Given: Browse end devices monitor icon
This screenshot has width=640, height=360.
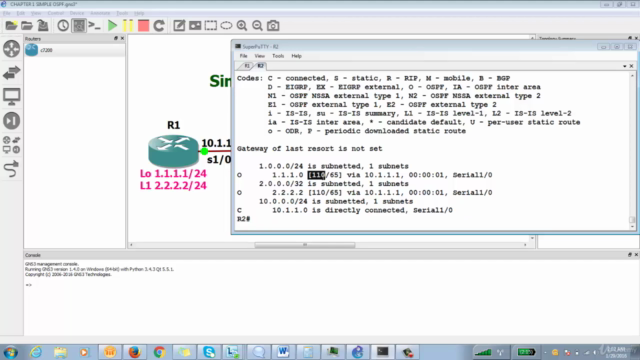Looking at the screenshot, I should [x=11, y=97].
